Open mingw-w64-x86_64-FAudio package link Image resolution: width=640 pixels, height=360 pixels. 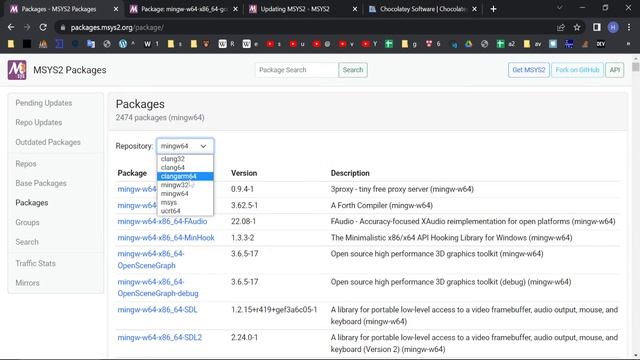pos(162,221)
